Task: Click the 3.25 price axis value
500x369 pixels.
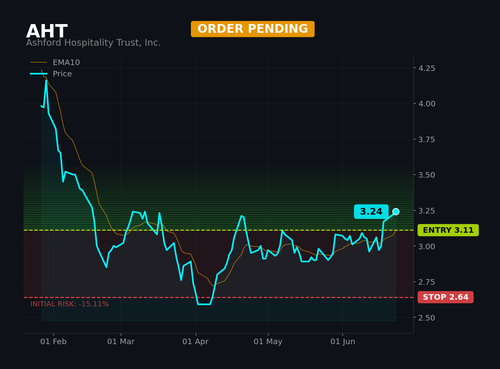Action: (x=427, y=211)
